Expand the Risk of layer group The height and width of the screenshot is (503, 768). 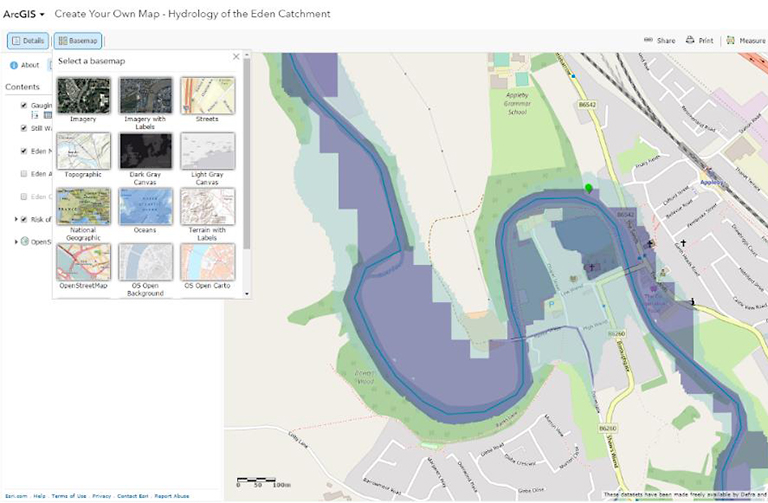(16, 219)
